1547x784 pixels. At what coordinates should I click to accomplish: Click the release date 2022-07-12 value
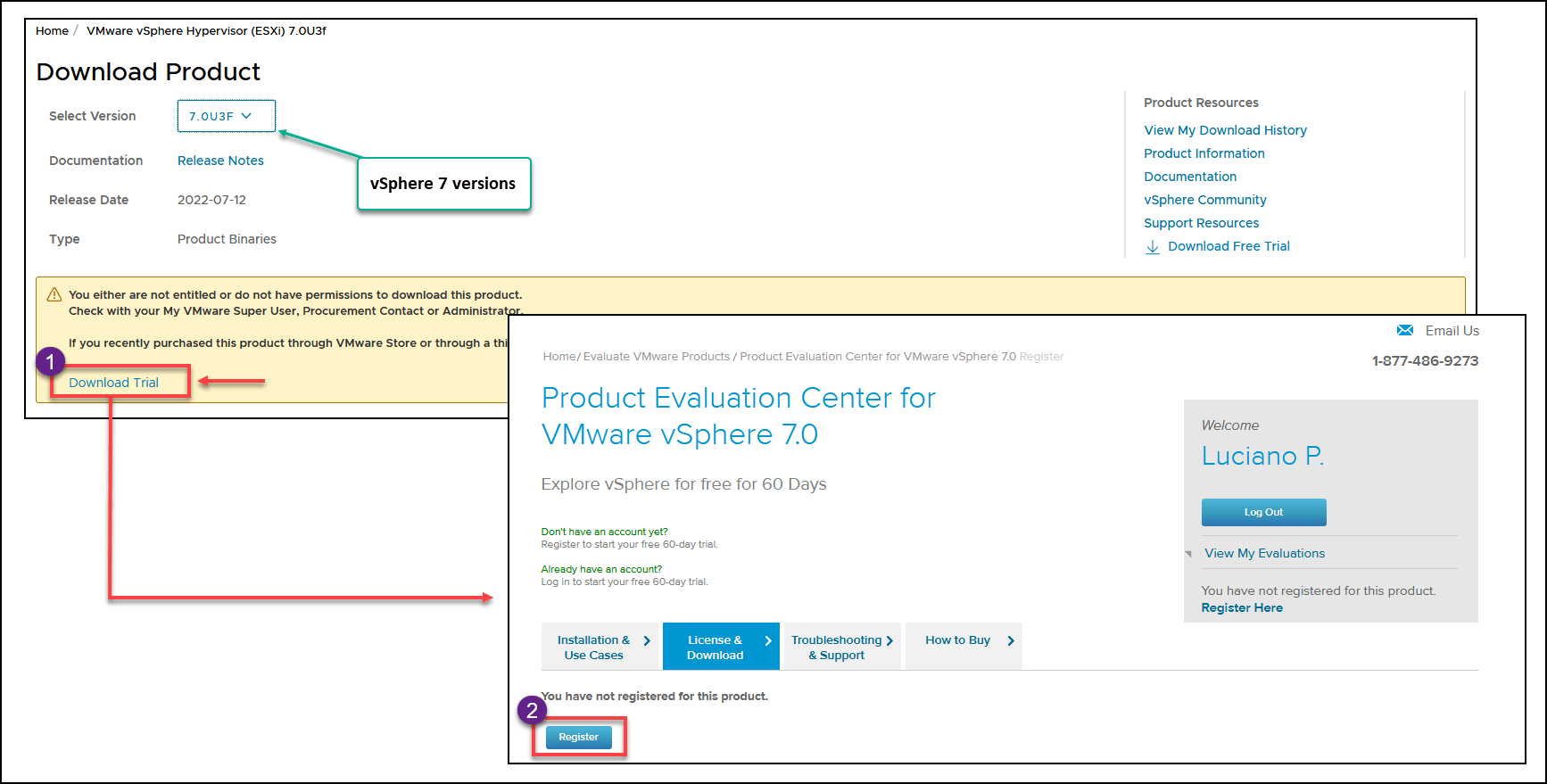(x=211, y=200)
